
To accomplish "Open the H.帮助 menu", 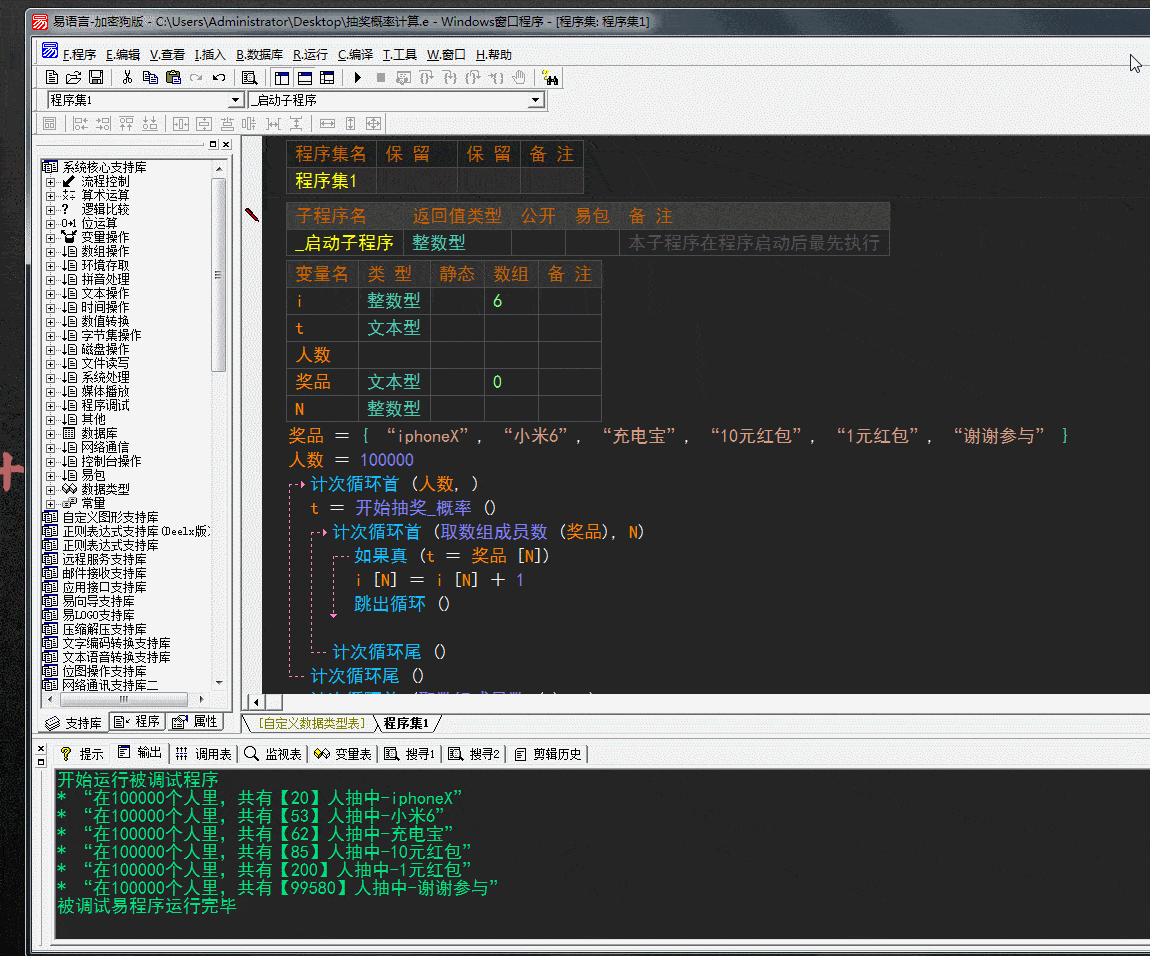I will pos(494,55).
